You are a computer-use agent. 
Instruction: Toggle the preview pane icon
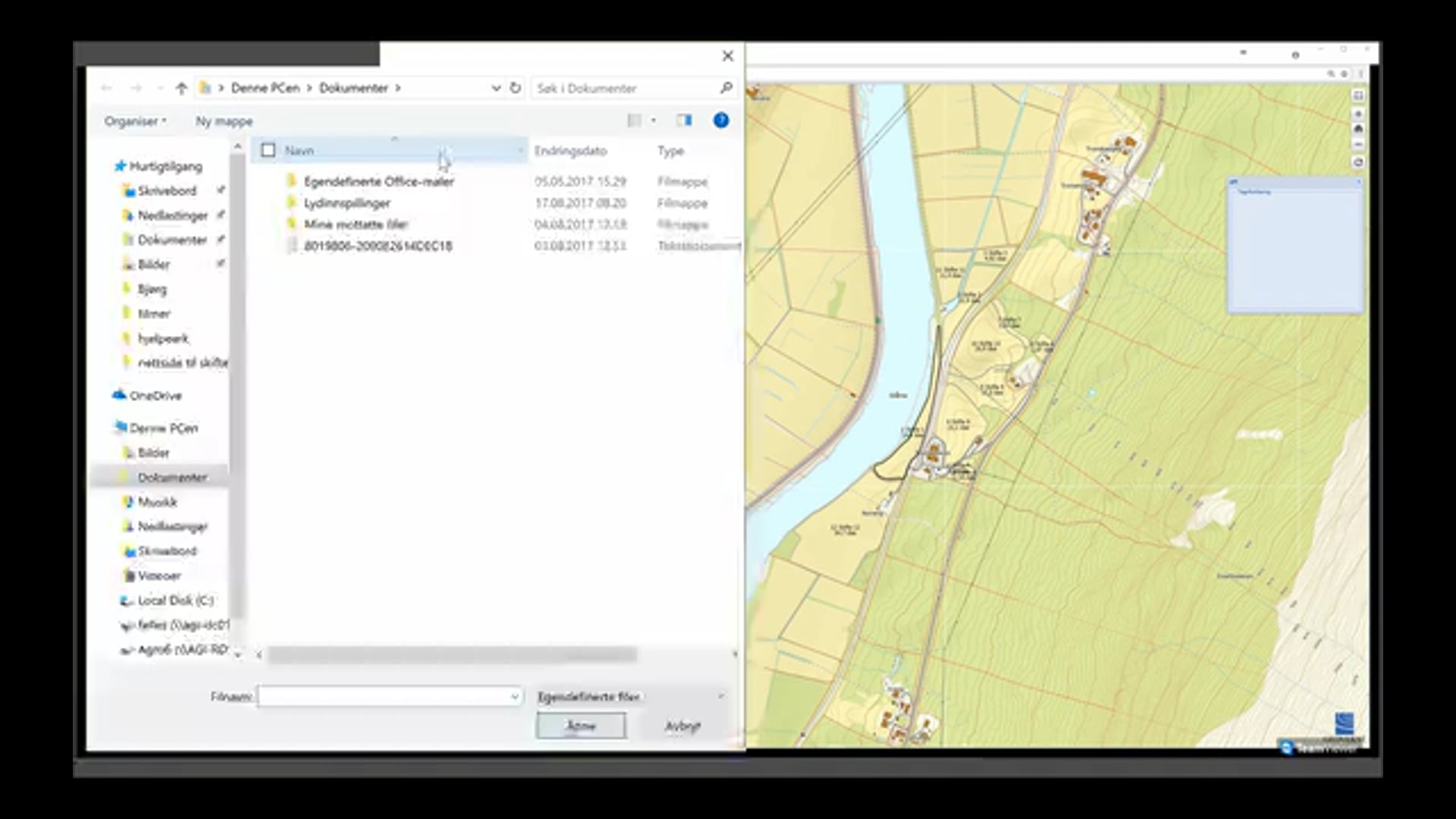(x=684, y=121)
